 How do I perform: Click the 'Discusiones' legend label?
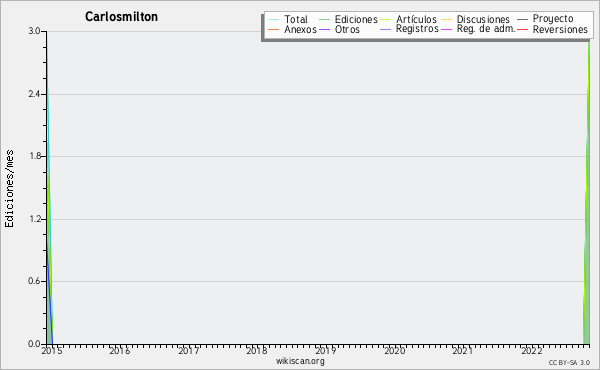[x=483, y=19]
